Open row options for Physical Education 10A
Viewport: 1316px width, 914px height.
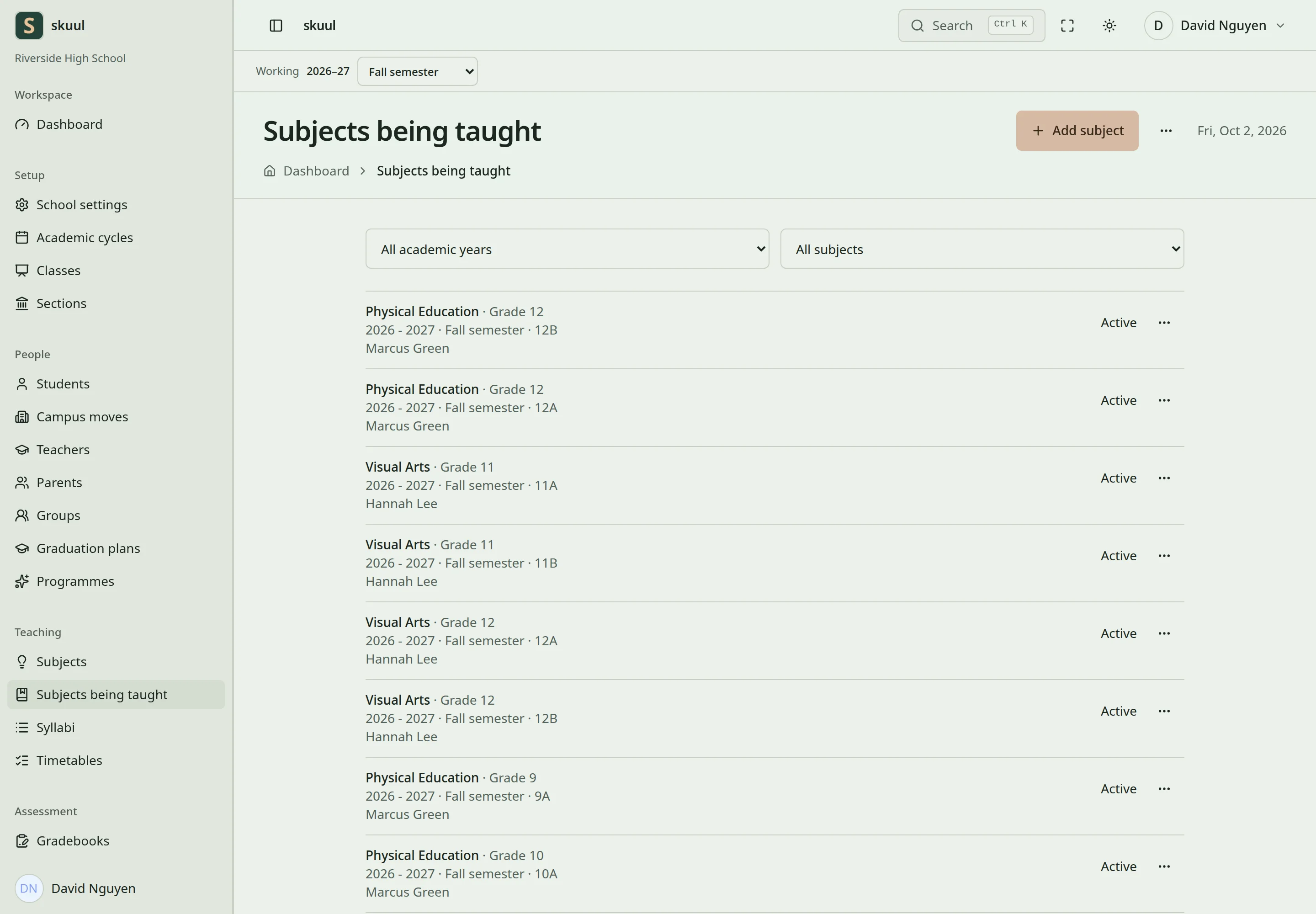coord(1164,866)
